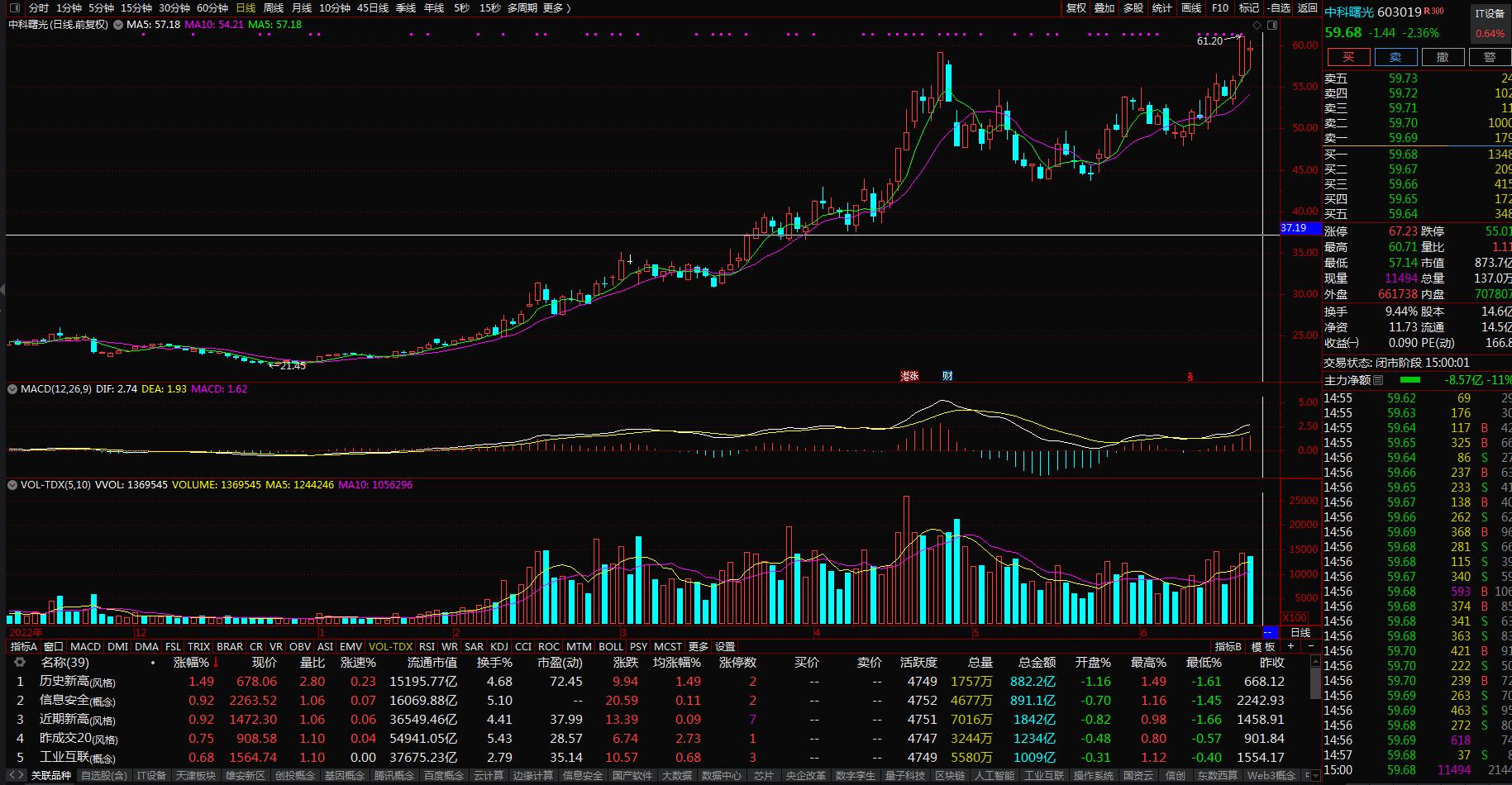Open the MA indicator dropdown arrow
Screen dimensions: 1512x785
[x=117, y=25]
